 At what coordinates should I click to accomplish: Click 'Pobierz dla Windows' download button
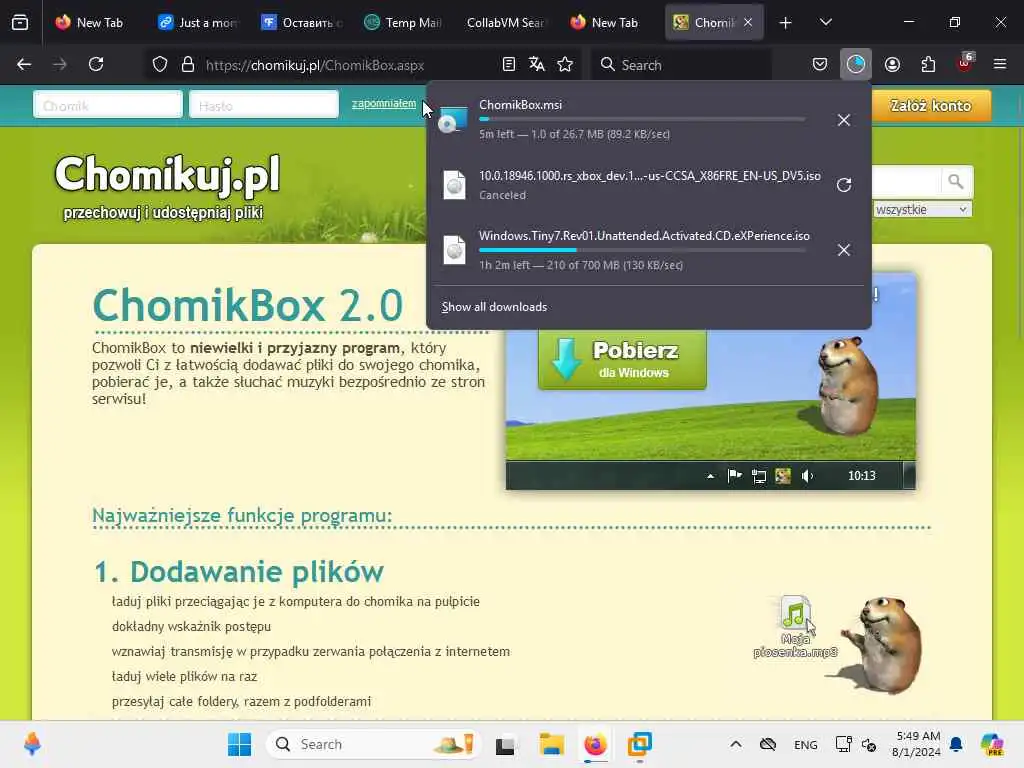point(622,359)
